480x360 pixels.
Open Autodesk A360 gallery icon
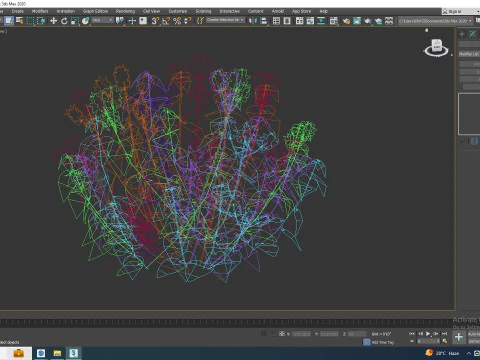[x=389, y=21]
